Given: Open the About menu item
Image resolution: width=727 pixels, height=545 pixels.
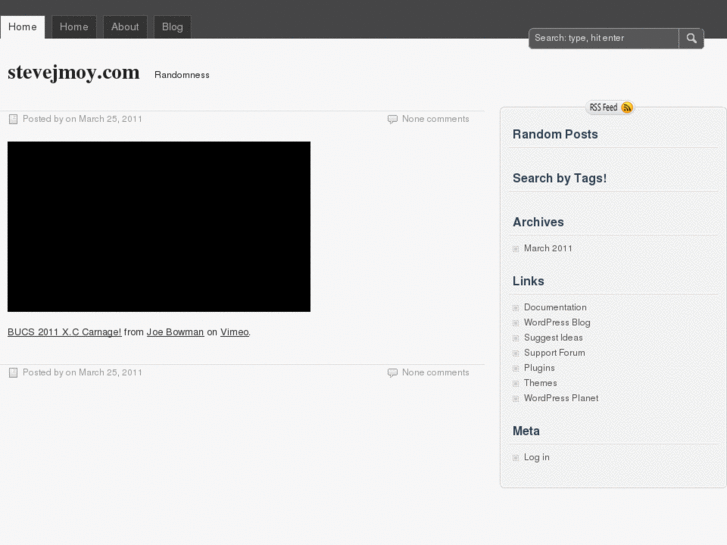Looking at the screenshot, I should [125, 27].
